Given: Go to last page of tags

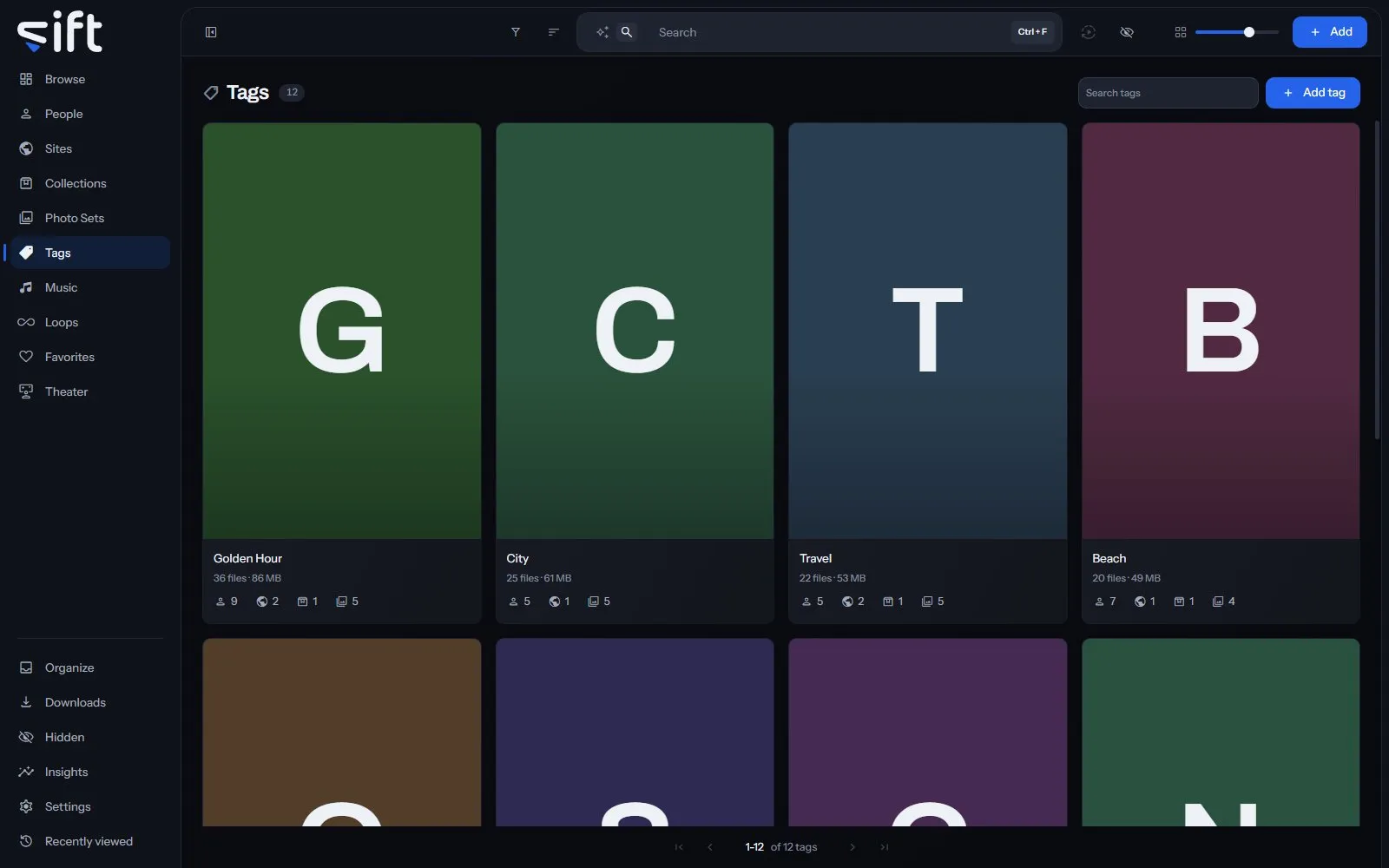Looking at the screenshot, I should pos(885,847).
